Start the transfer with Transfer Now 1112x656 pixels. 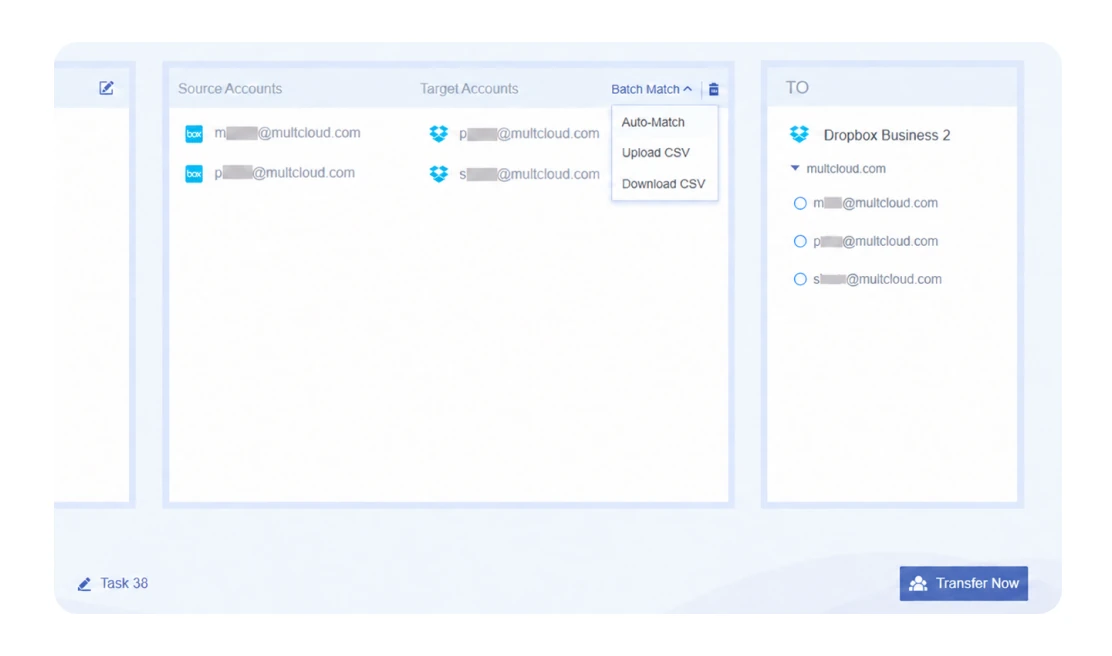pos(963,583)
